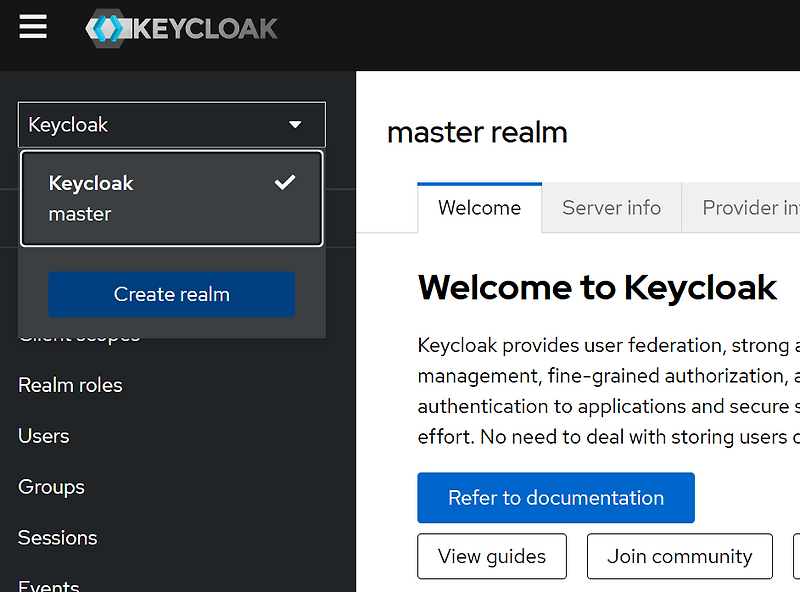Click the Keycloak logo
800x592 pixels.
point(181,27)
